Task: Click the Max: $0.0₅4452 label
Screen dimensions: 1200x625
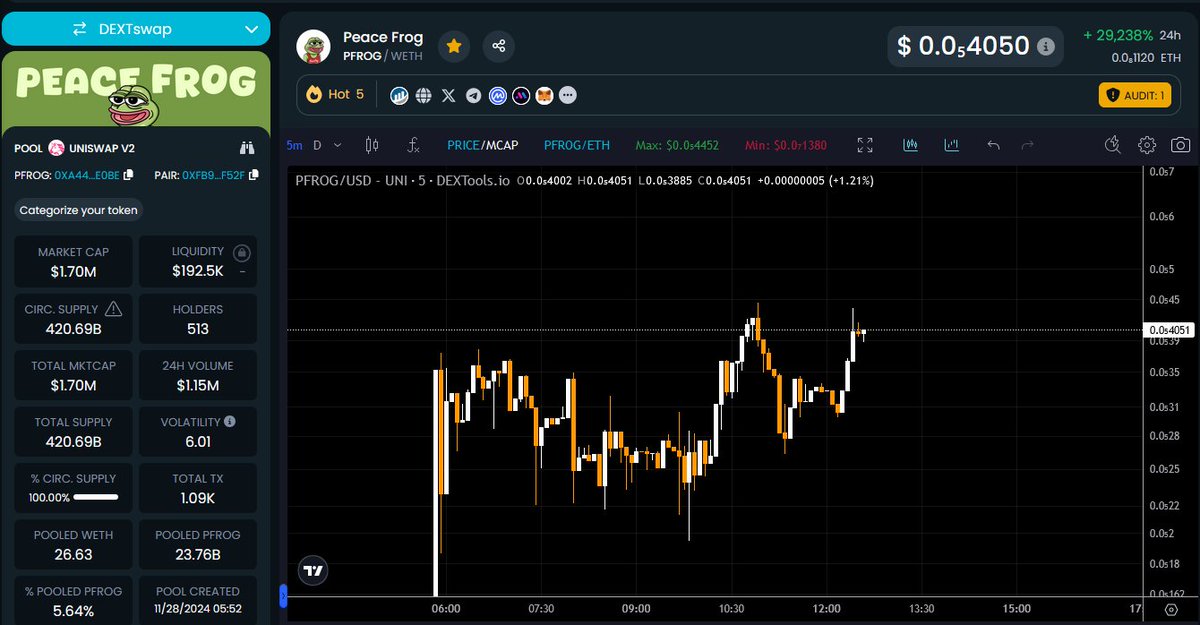Action: coord(677,145)
